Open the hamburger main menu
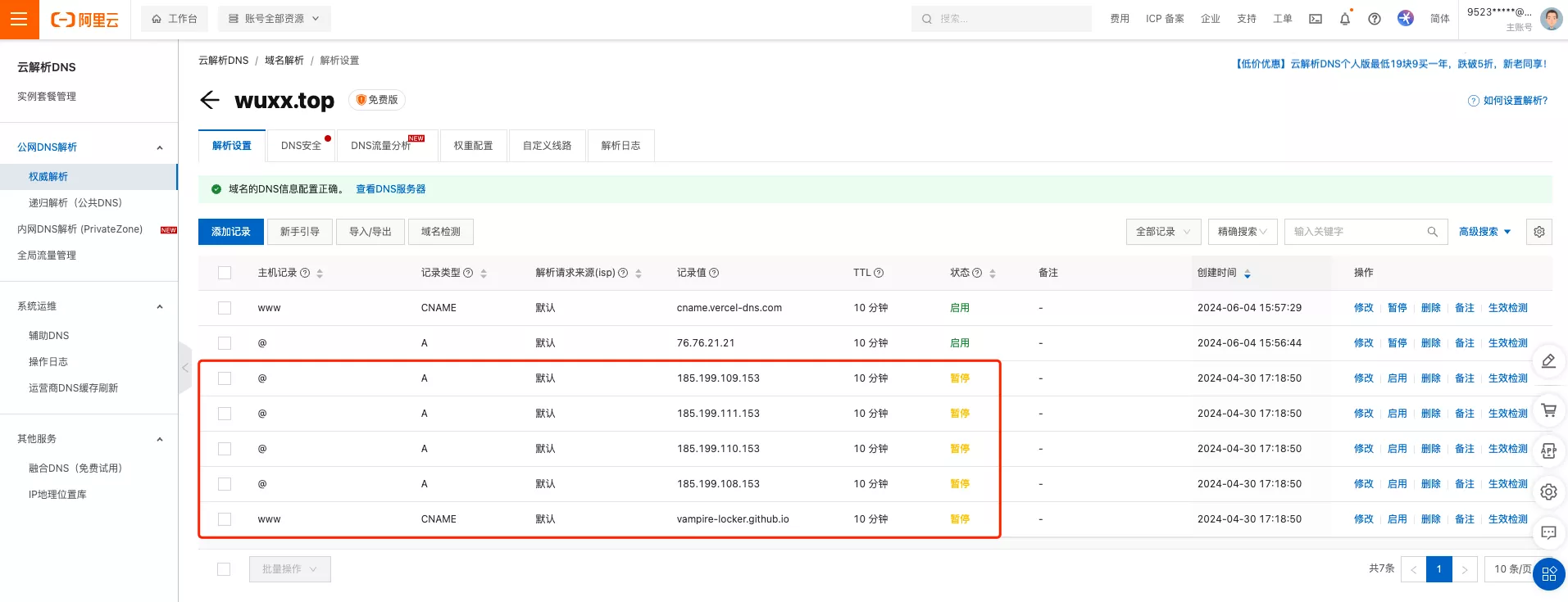 coord(19,19)
